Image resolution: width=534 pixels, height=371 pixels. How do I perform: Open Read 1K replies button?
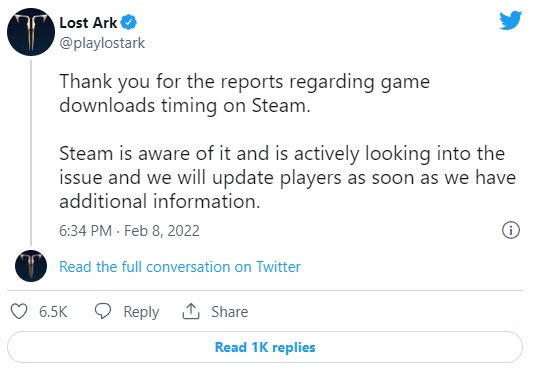tap(265, 347)
